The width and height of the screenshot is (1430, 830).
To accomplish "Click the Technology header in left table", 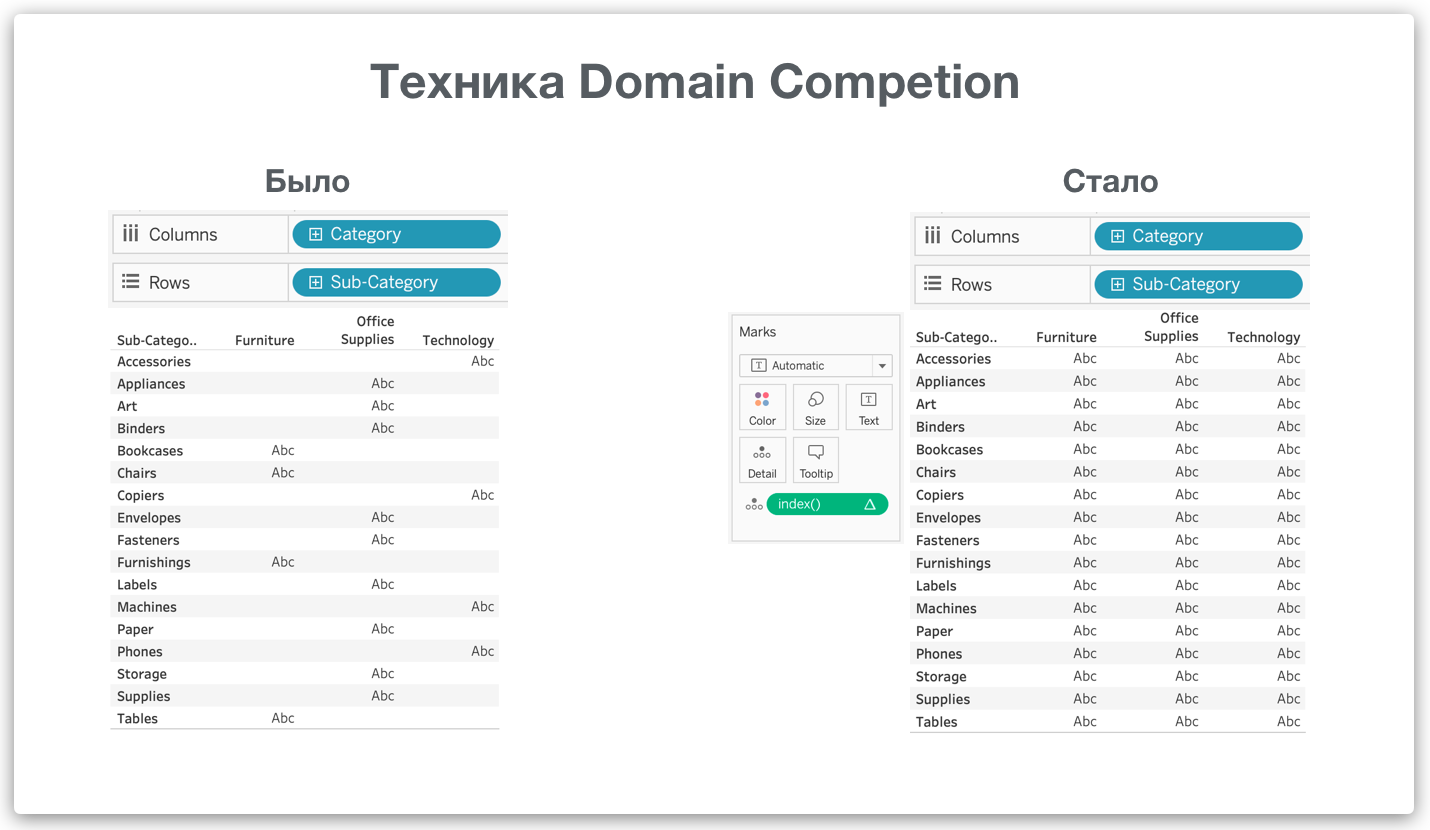I will (x=458, y=340).
